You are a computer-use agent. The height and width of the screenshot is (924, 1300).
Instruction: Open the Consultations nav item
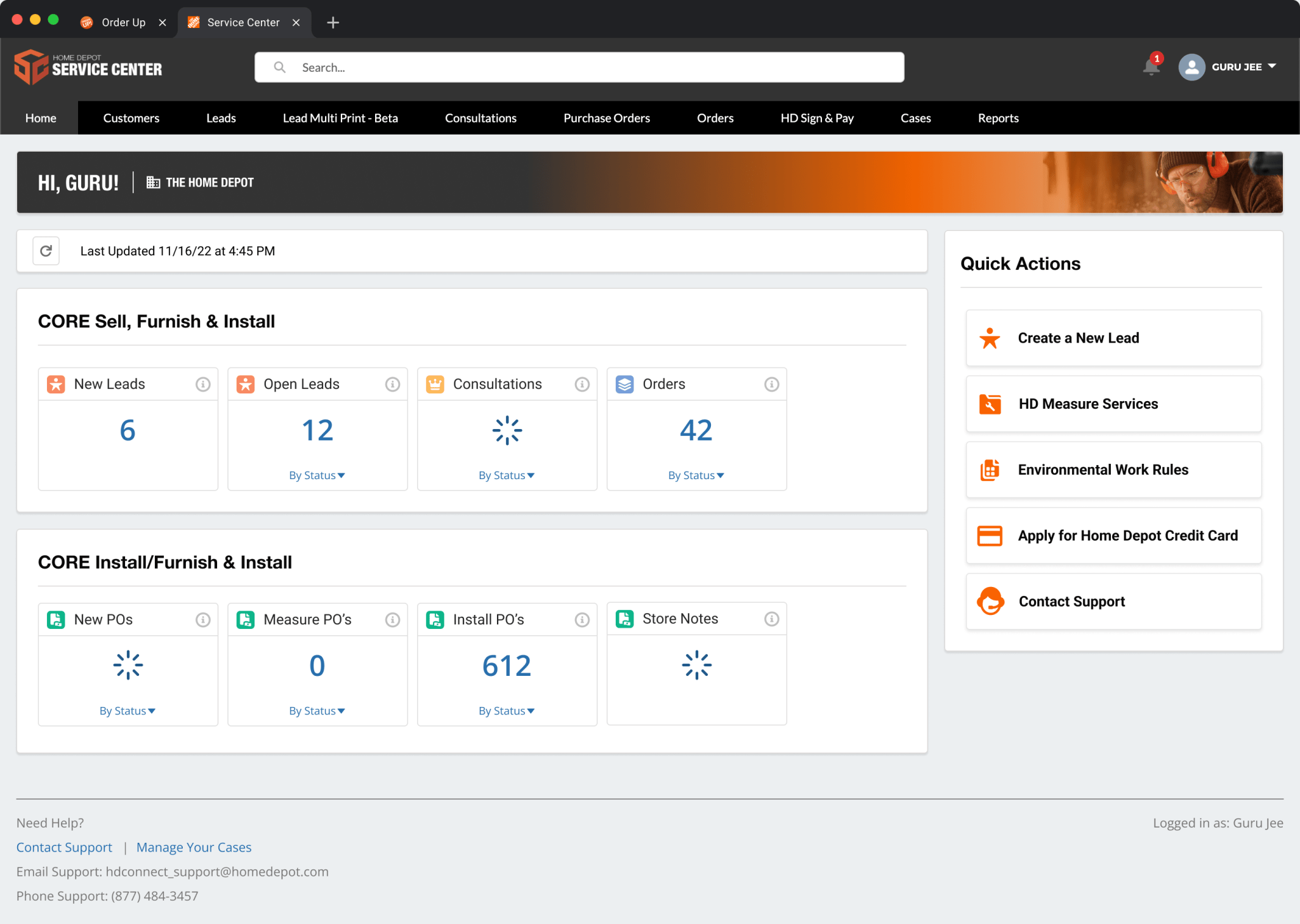click(481, 118)
